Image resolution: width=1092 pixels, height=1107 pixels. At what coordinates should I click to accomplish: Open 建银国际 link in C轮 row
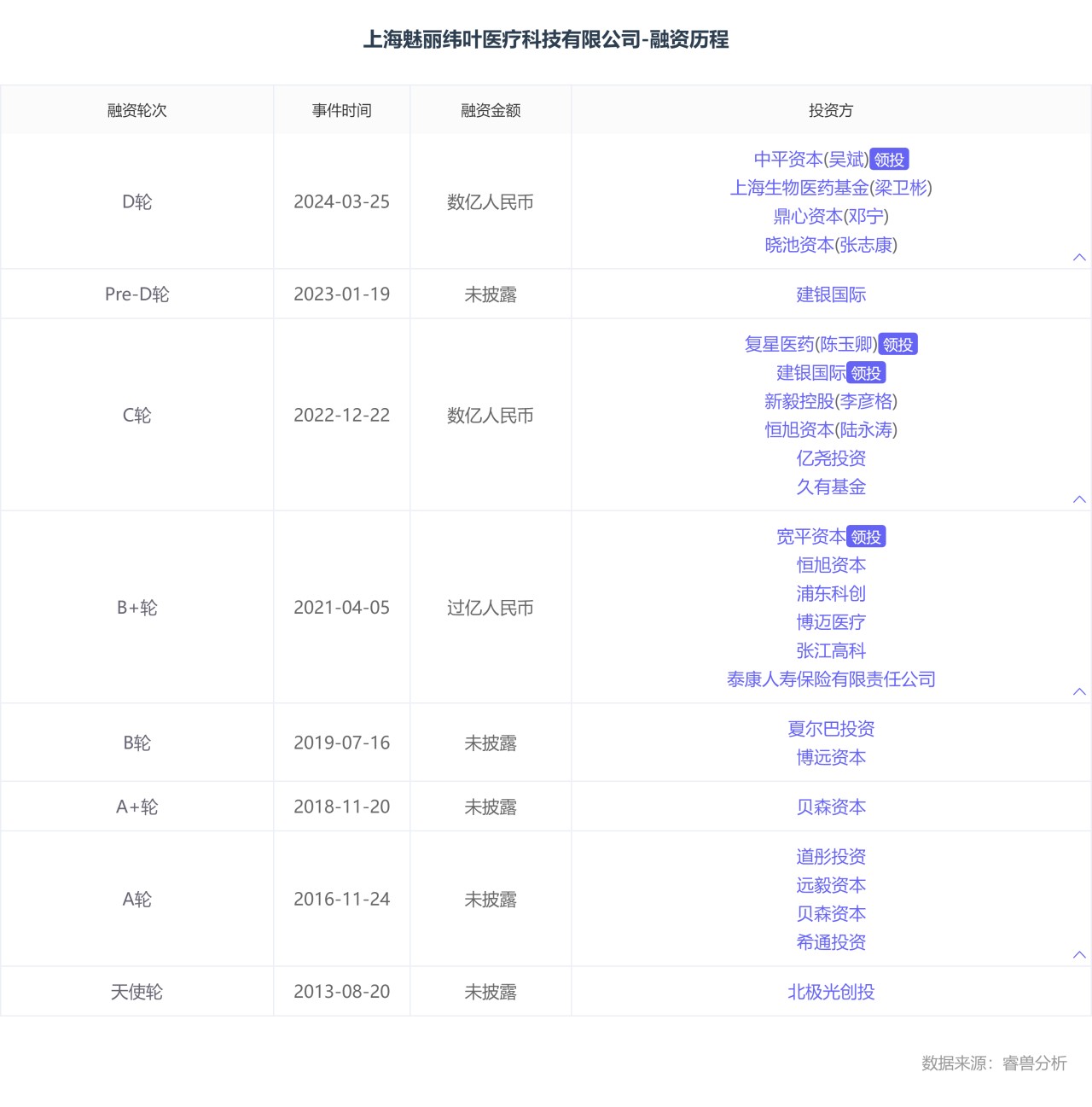pyautogui.click(x=811, y=373)
